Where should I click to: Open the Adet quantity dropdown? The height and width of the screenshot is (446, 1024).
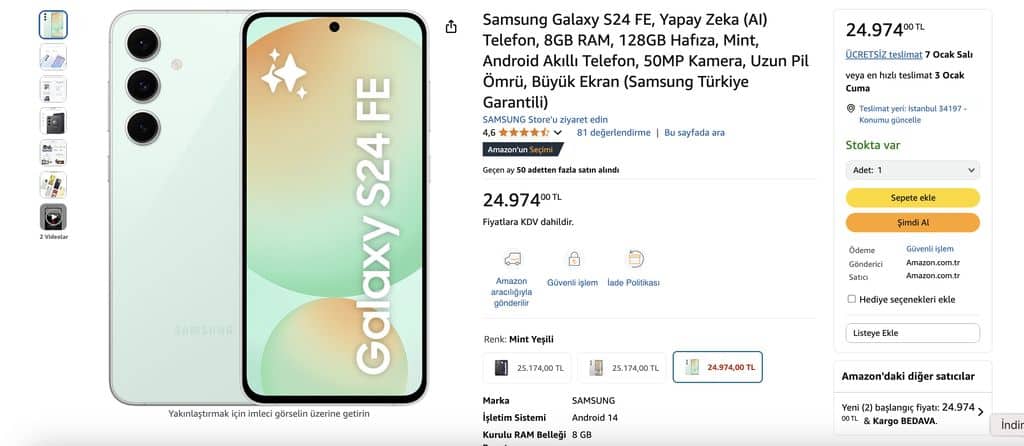[x=912, y=170]
